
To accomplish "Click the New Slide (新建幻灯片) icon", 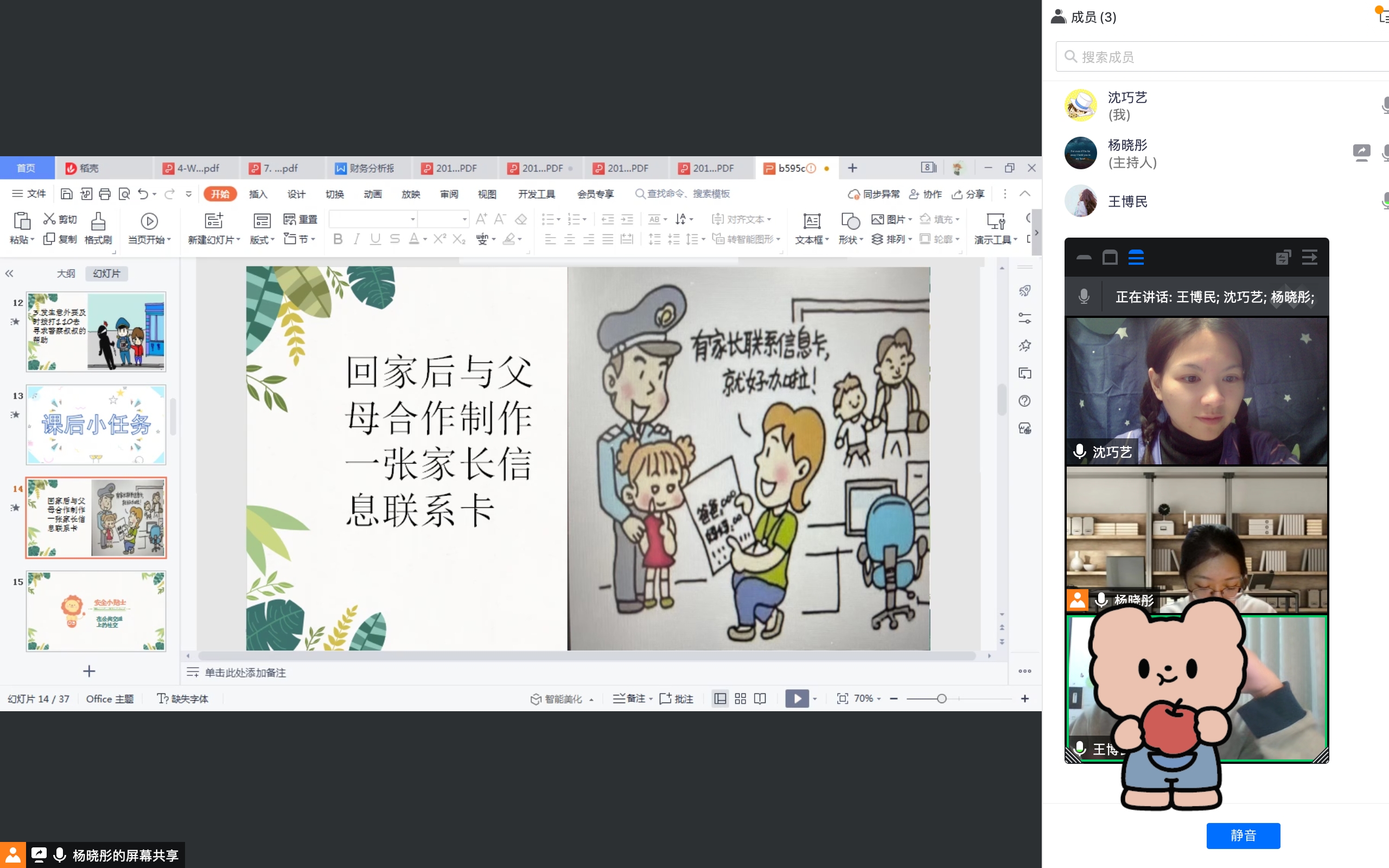I will point(214,221).
